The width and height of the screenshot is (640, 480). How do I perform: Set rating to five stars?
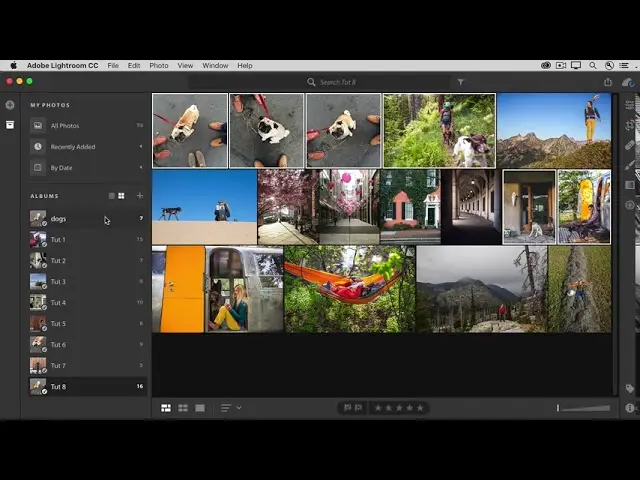coord(420,408)
